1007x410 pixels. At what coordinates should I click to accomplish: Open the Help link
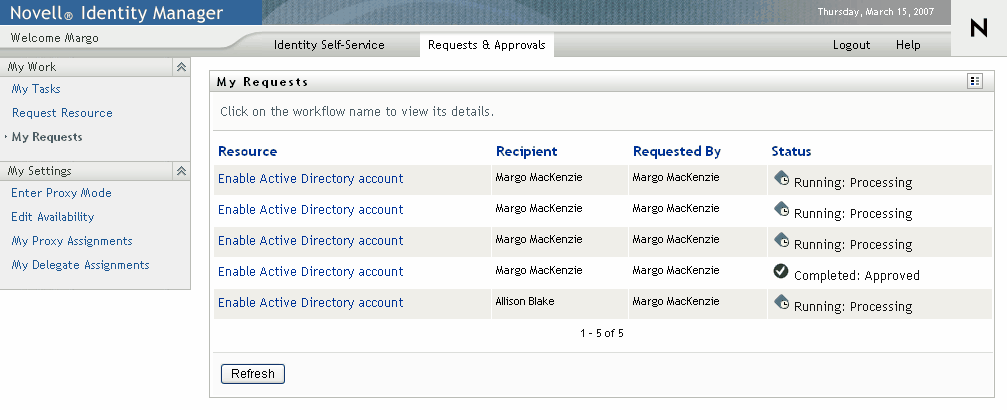[x=908, y=45]
